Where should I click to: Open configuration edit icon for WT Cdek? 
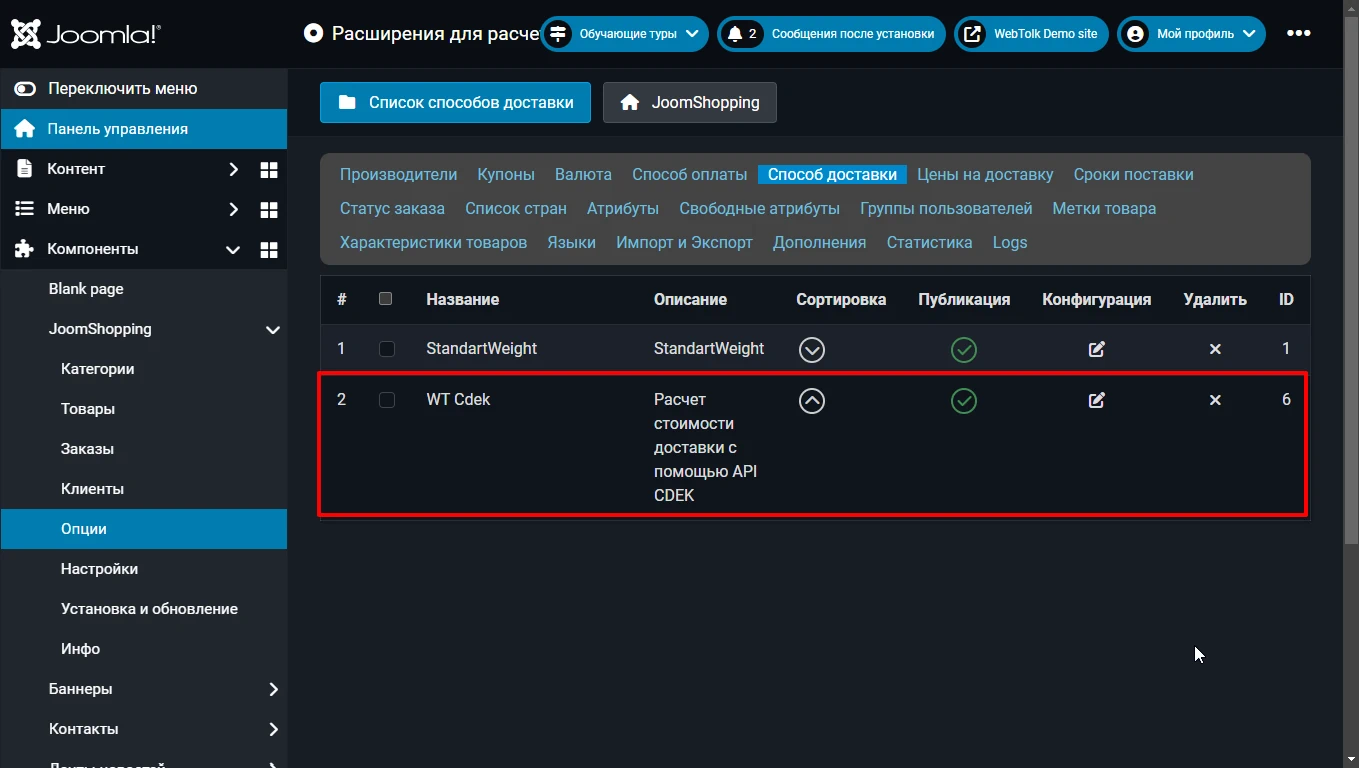click(x=1097, y=400)
